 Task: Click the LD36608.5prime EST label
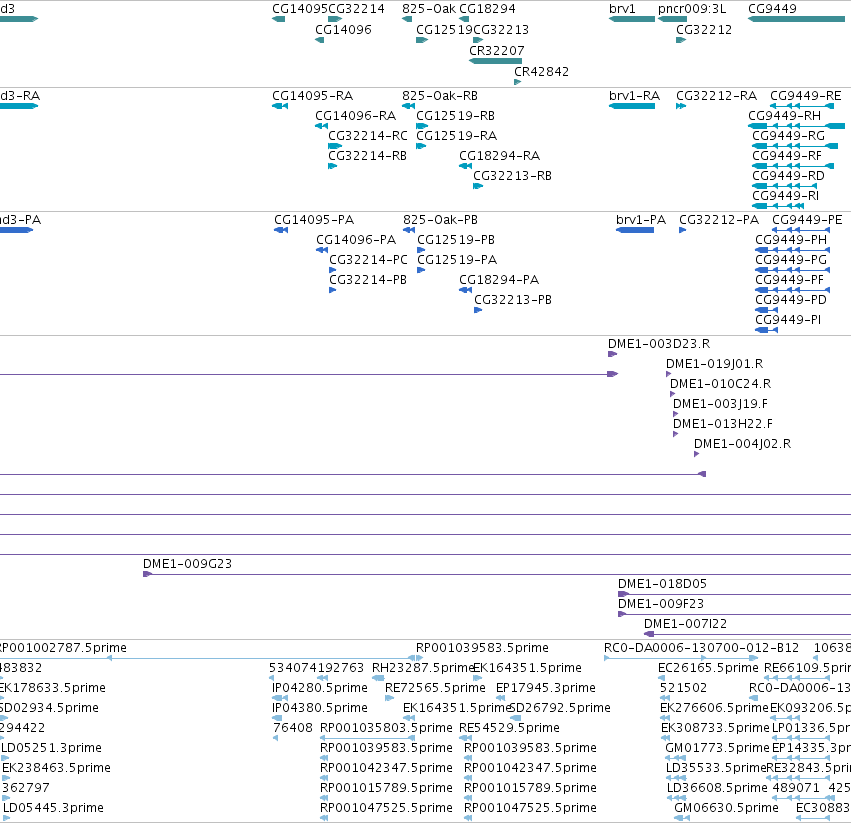(717, 788)
